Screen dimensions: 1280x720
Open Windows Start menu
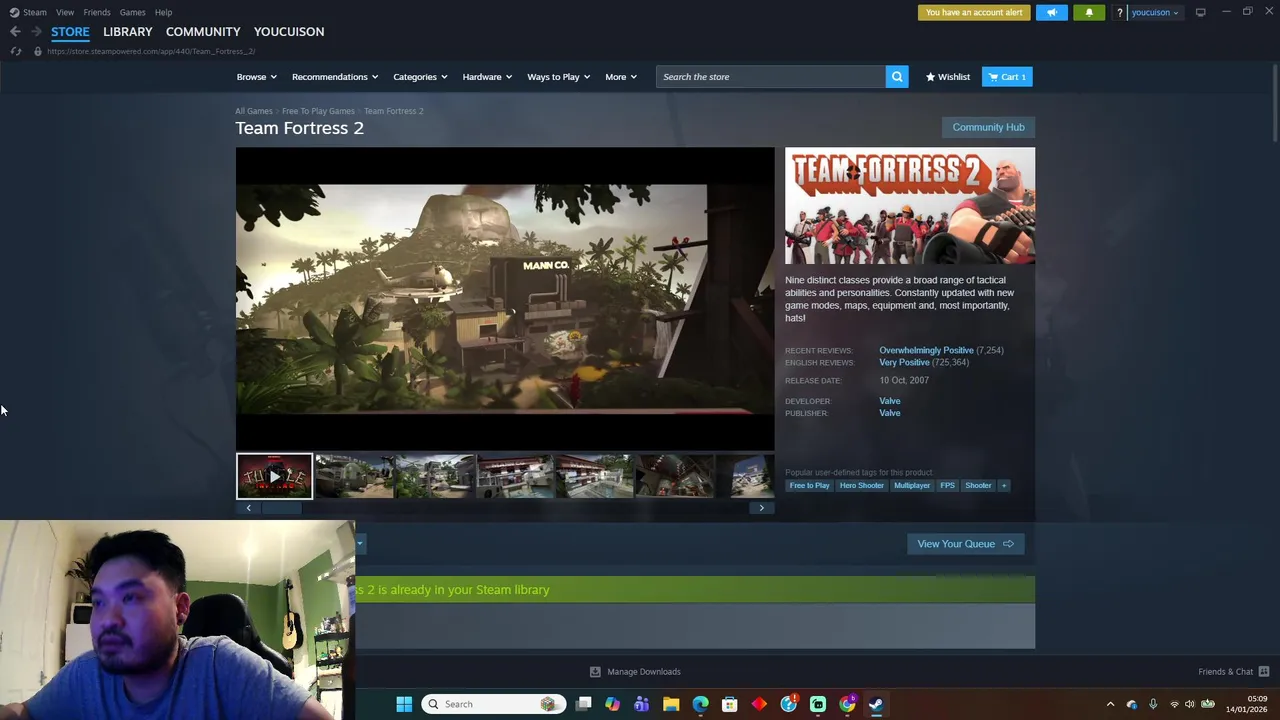click(x=404, y=704)
